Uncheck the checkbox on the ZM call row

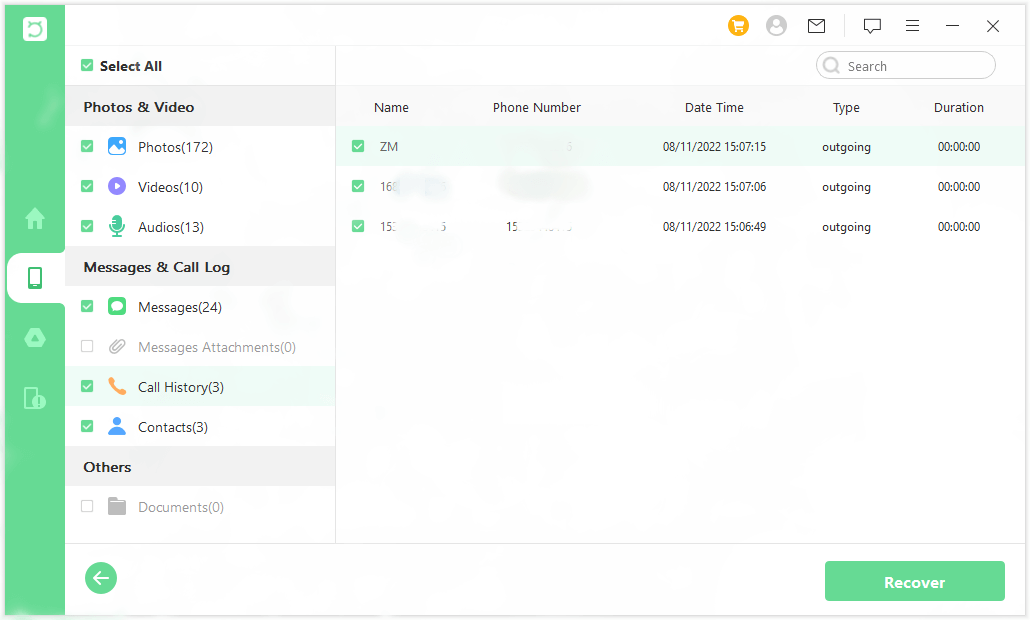pos(358,145)
